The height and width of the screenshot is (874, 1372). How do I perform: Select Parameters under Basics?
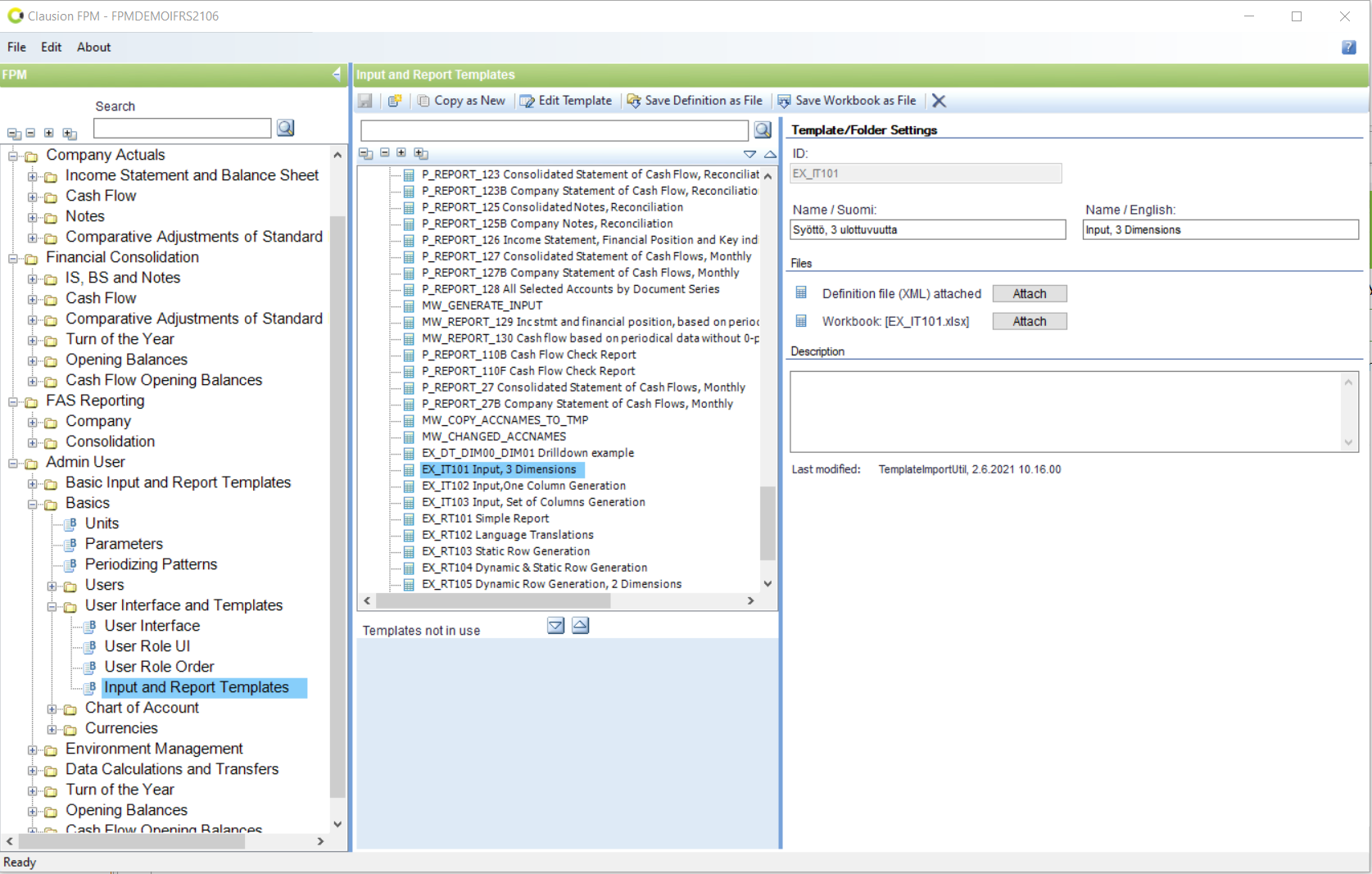[124, 544]
